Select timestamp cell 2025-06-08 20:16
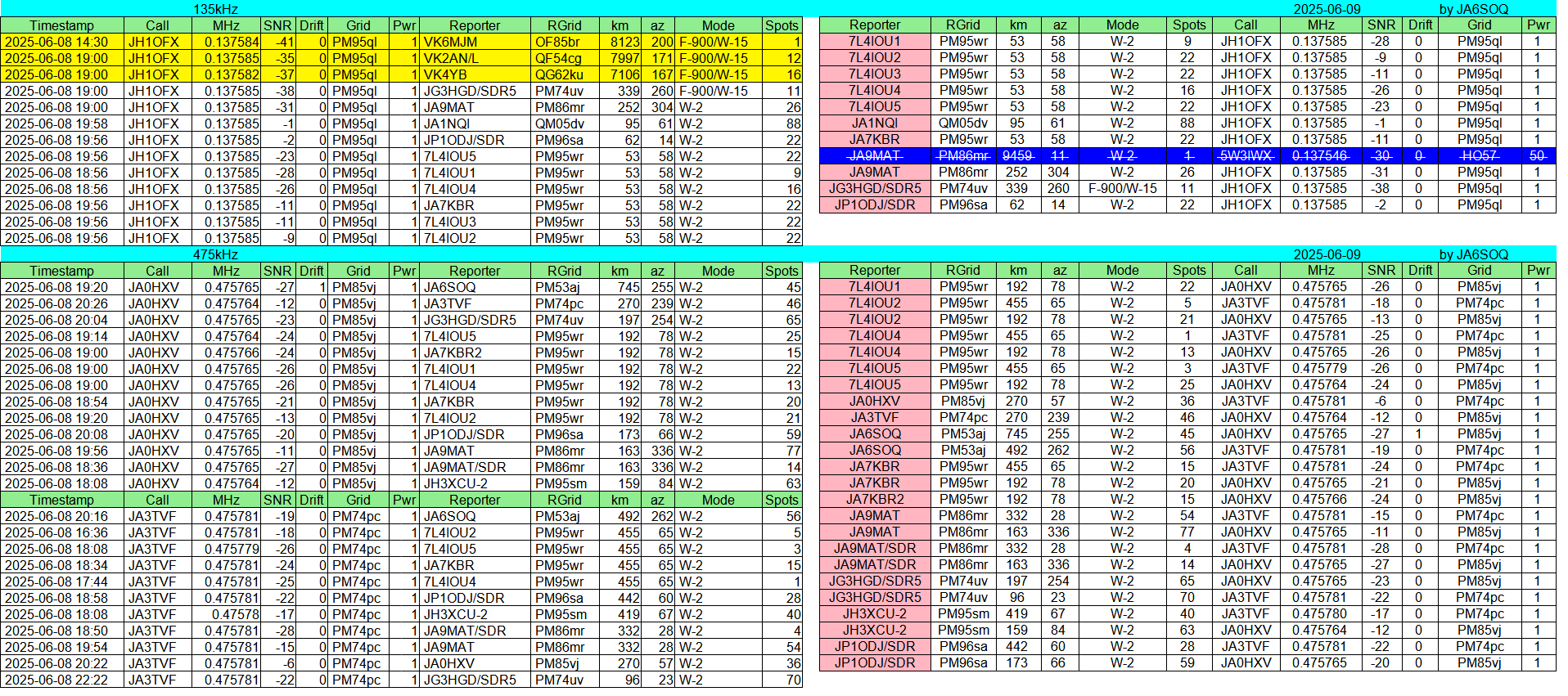 (62, 516)
